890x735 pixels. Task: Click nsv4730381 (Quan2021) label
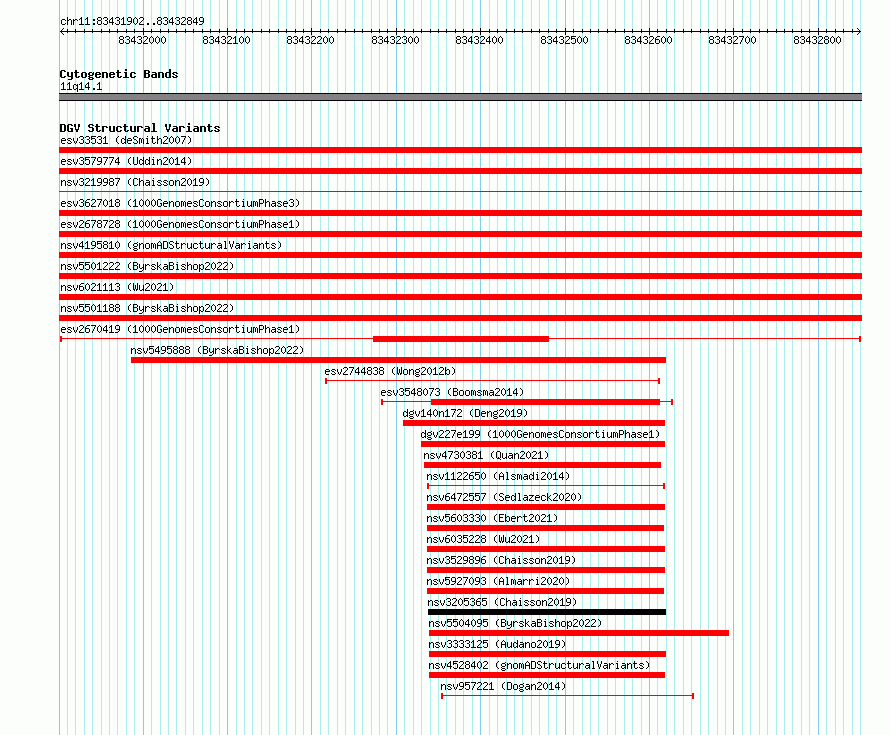pos(486,455)
